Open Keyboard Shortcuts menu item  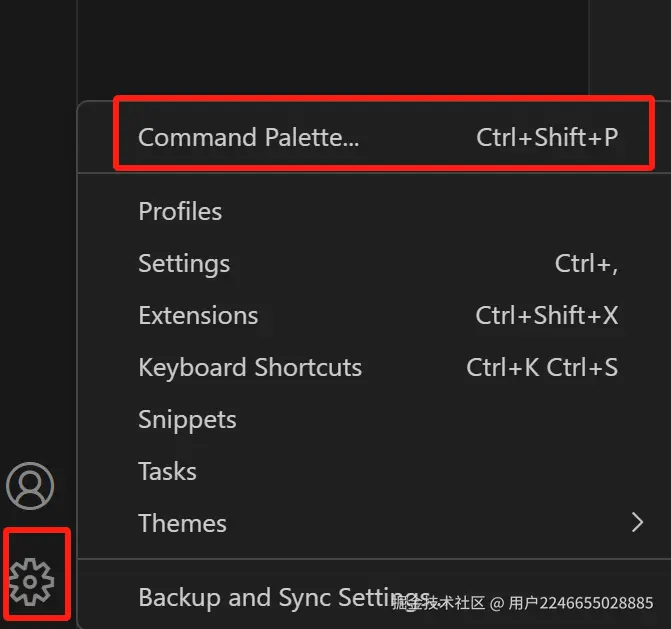pyautogui.click(x=250, y=368)
